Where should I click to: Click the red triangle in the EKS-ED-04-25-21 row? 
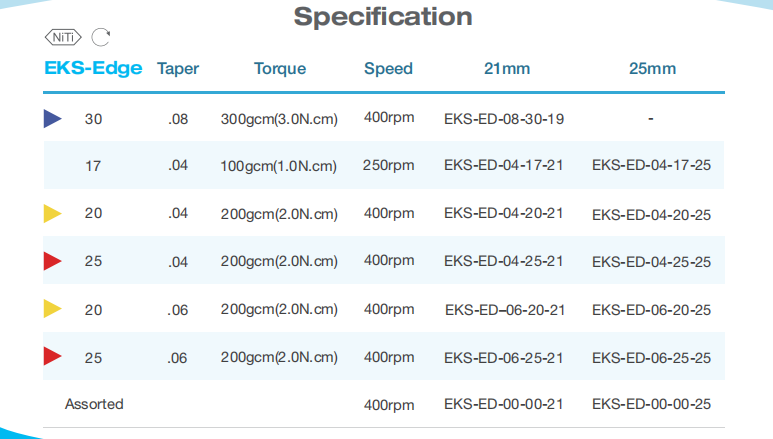point(53,261)
